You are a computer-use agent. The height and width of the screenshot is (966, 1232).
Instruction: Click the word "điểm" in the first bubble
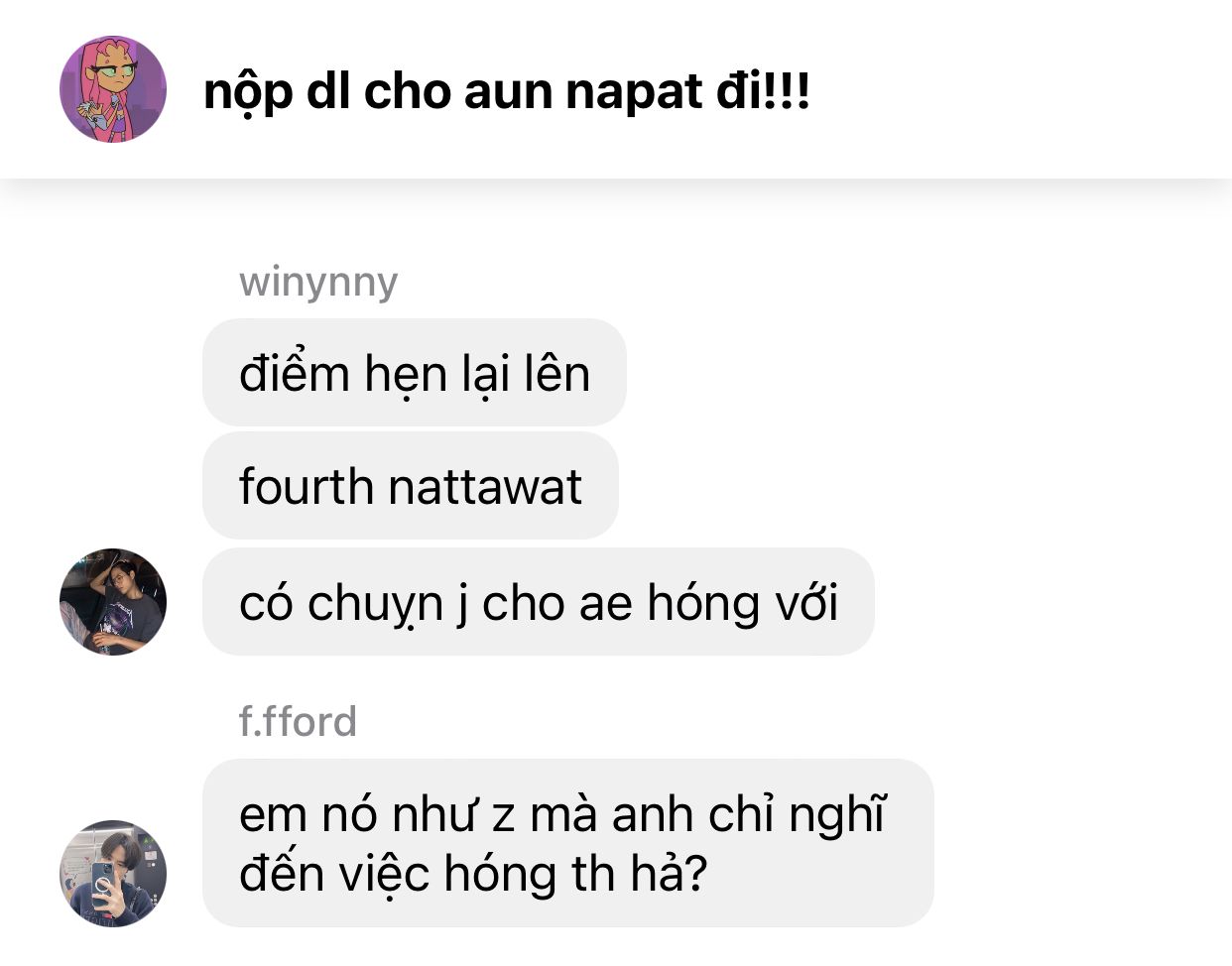click(295, 374)
